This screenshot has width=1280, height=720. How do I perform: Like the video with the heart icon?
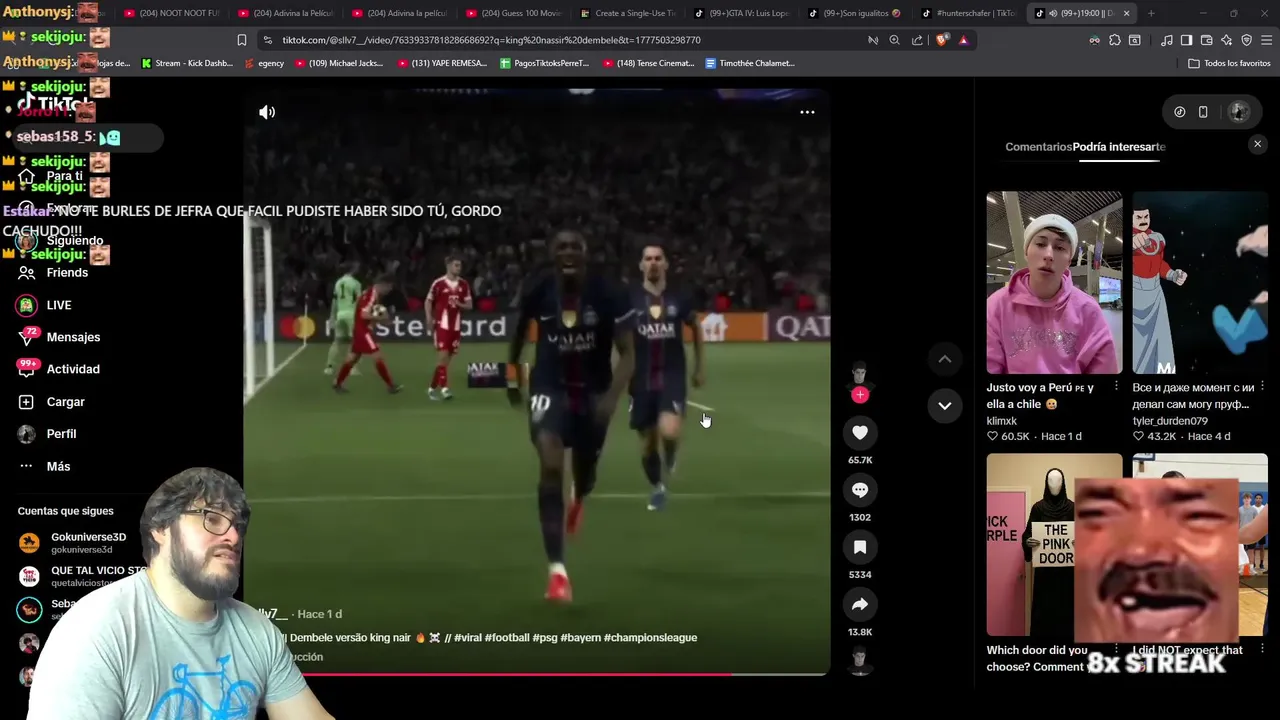(x=860, y=432)
